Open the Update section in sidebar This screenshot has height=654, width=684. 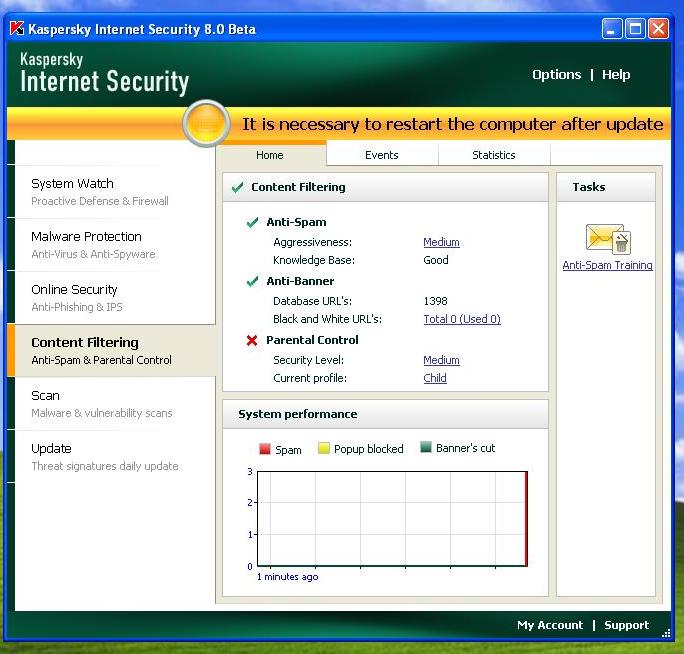pos(114,457)
